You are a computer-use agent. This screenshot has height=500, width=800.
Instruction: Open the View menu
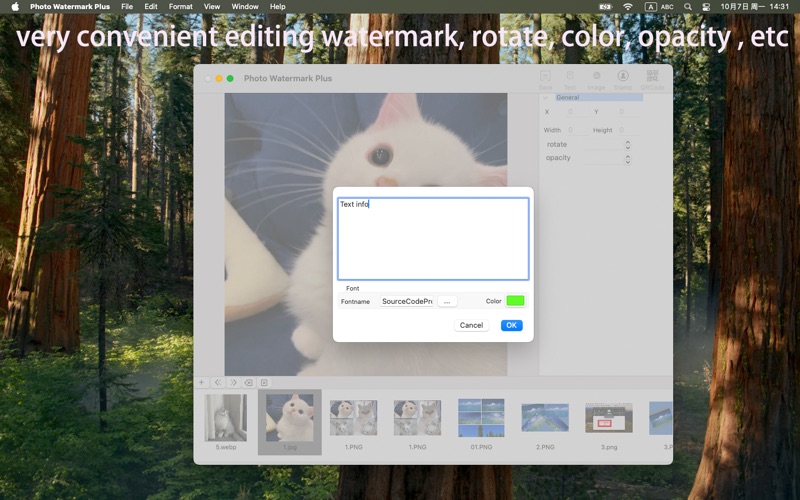point(212,7)
